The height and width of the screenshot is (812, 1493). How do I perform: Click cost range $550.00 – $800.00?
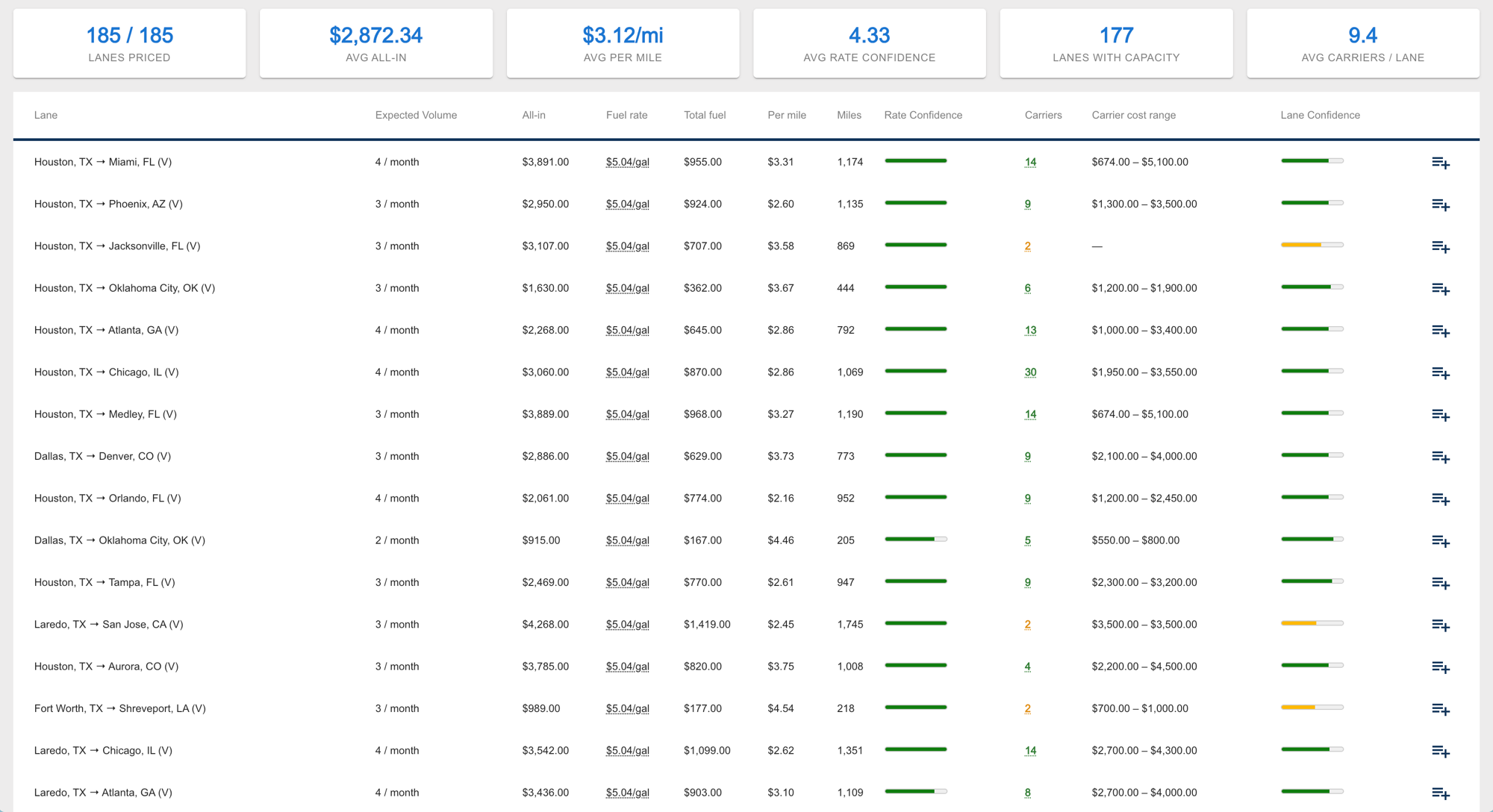(x=1135, y=540)
